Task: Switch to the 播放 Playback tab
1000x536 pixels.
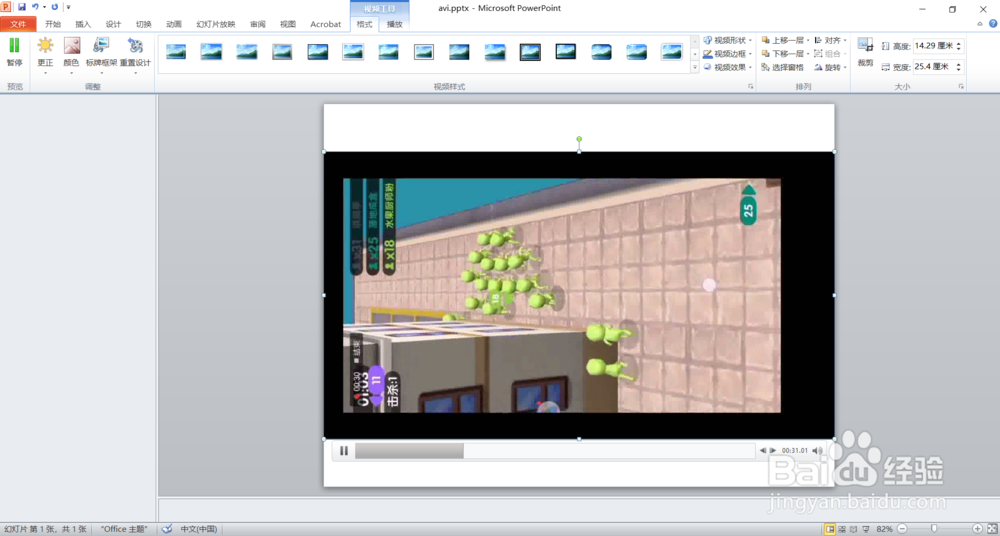Action: point(395,24)
